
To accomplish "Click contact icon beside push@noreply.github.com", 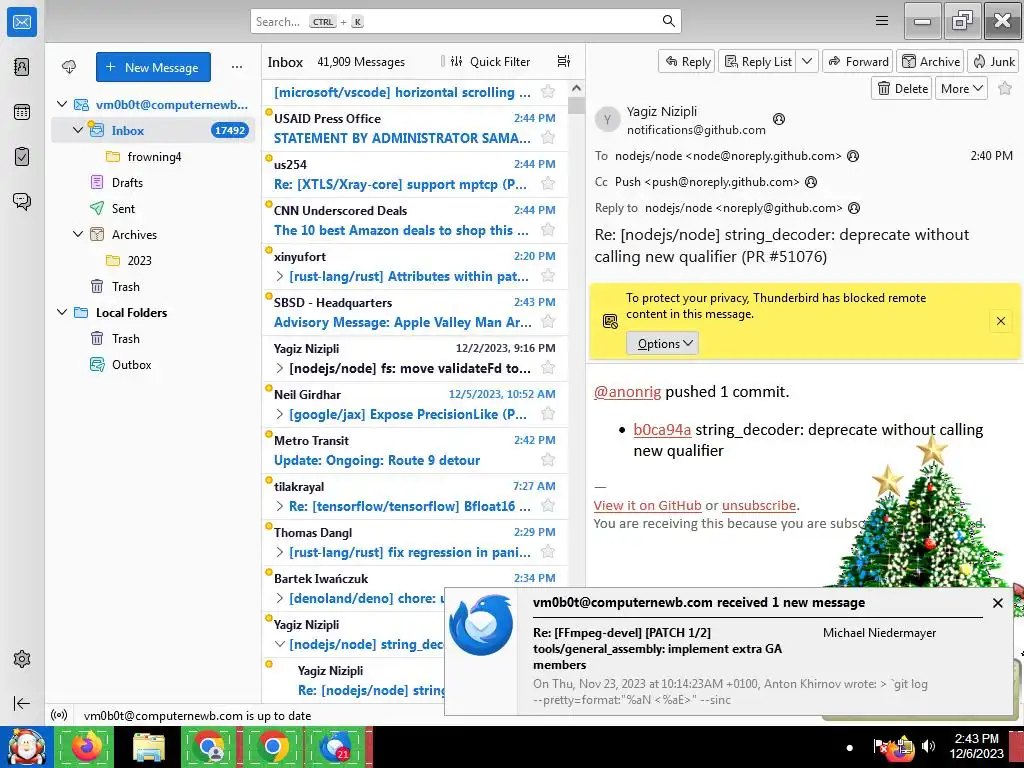I will [811, 182].
